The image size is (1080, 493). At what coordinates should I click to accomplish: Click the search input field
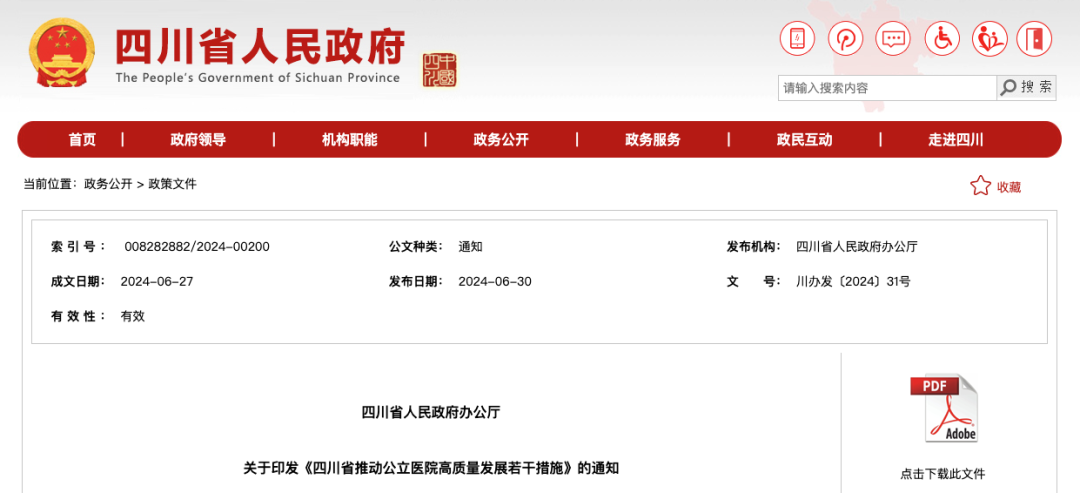pyautogui.click(x=887, y=88)
